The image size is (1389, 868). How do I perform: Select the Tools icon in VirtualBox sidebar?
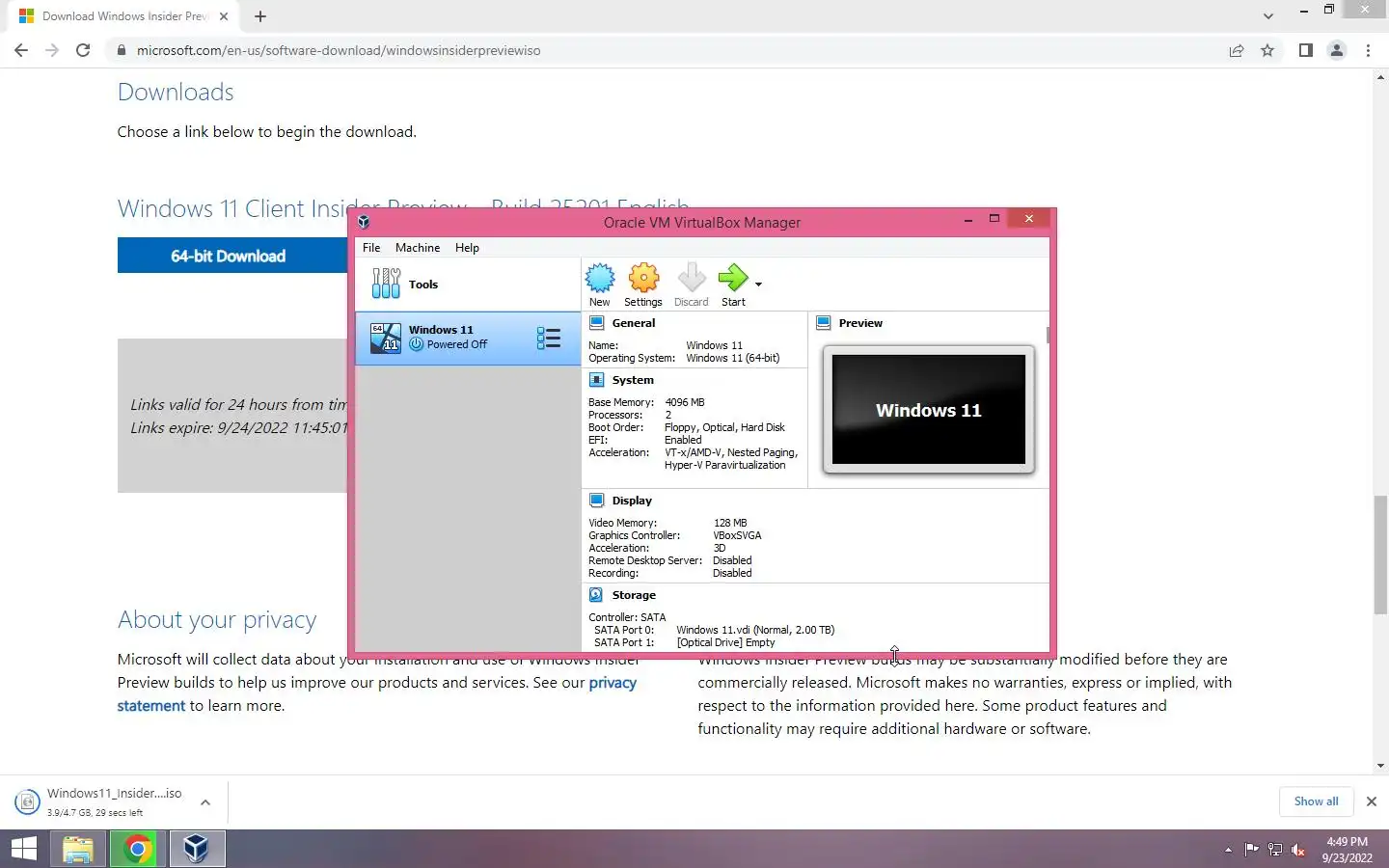(386, 284)
